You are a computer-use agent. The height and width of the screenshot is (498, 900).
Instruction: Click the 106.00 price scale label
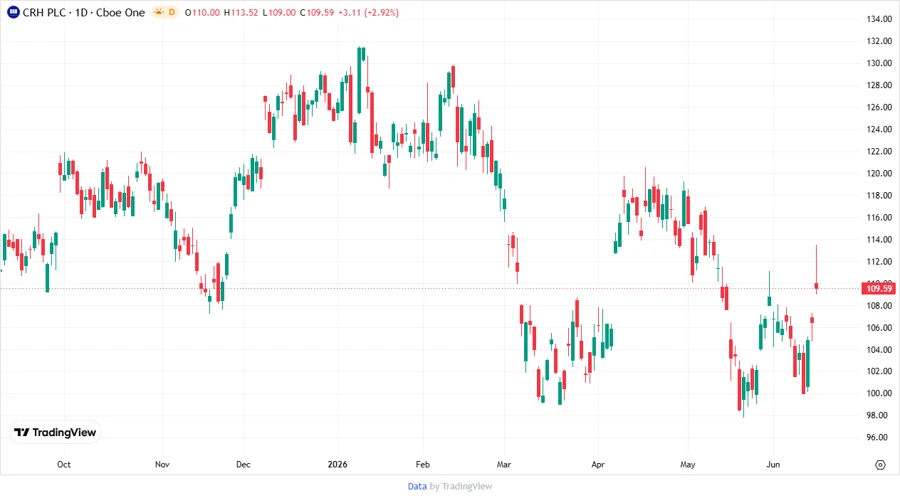click(x=879, y=328)
